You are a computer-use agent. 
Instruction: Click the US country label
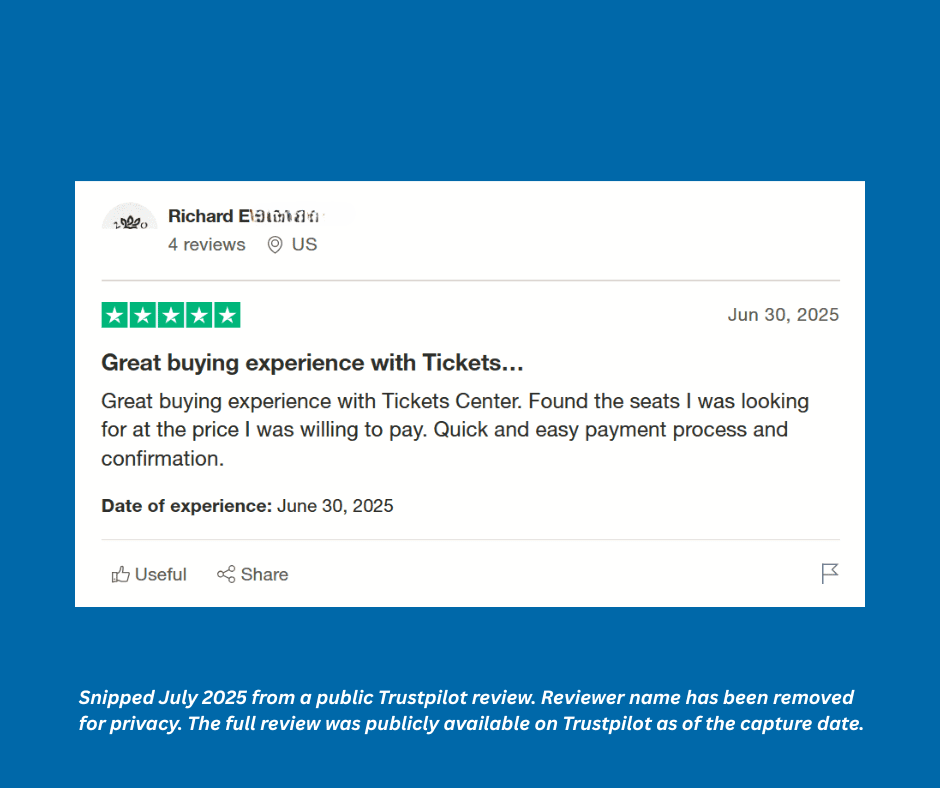coord(304,245)
